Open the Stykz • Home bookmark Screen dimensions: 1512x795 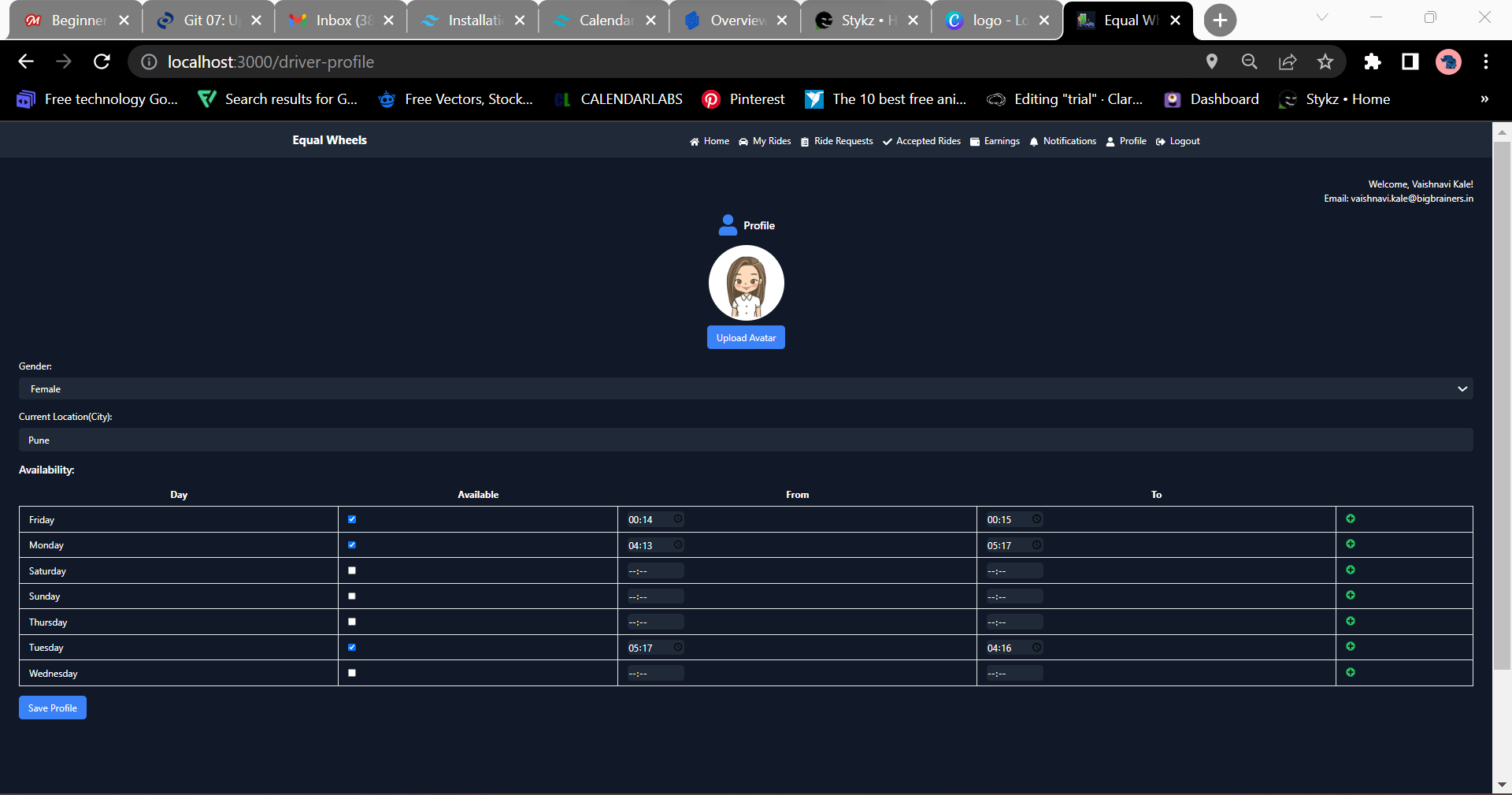[1335, 99]
